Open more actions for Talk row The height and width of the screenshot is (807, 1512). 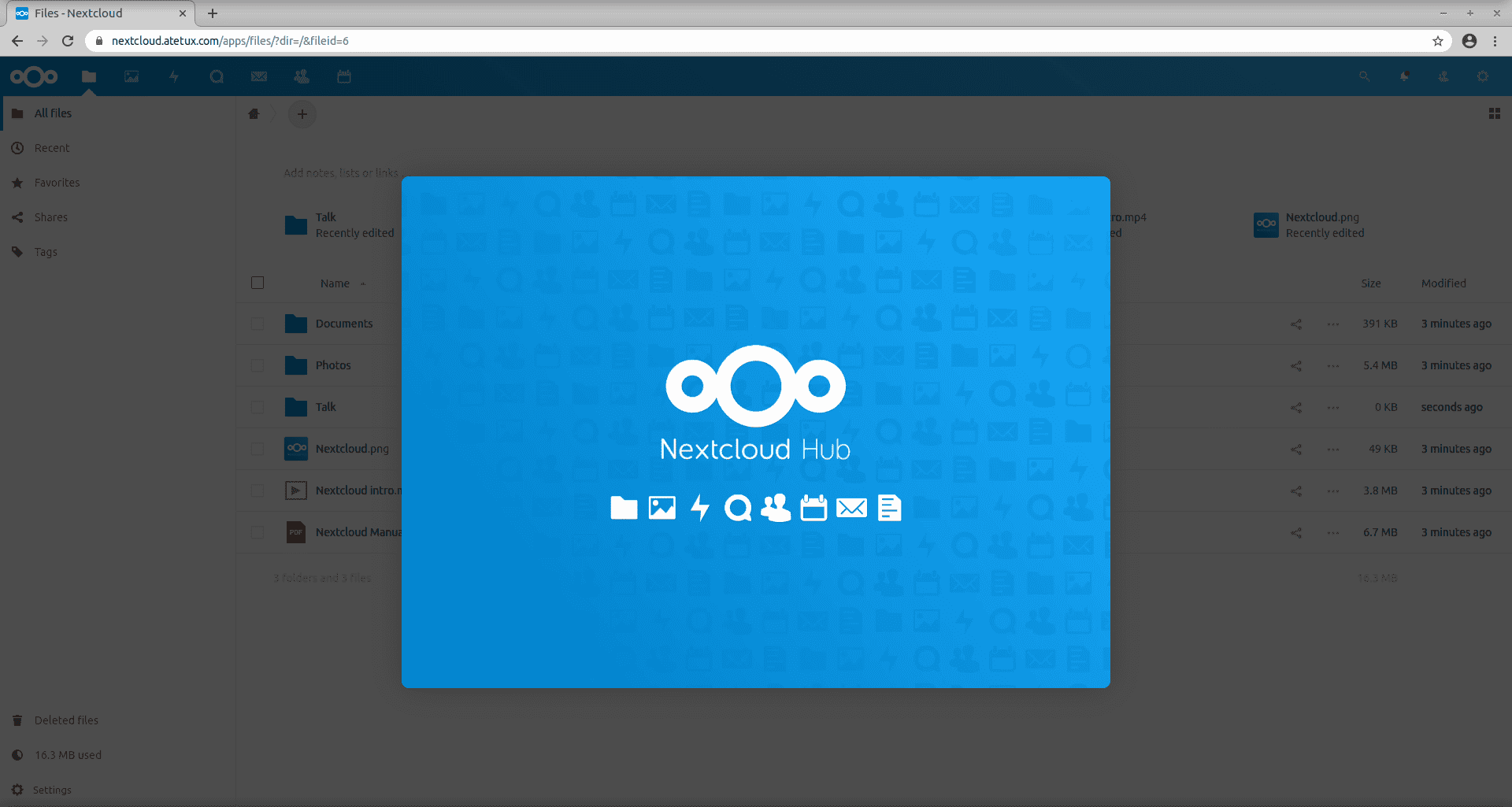point(1333,407)
